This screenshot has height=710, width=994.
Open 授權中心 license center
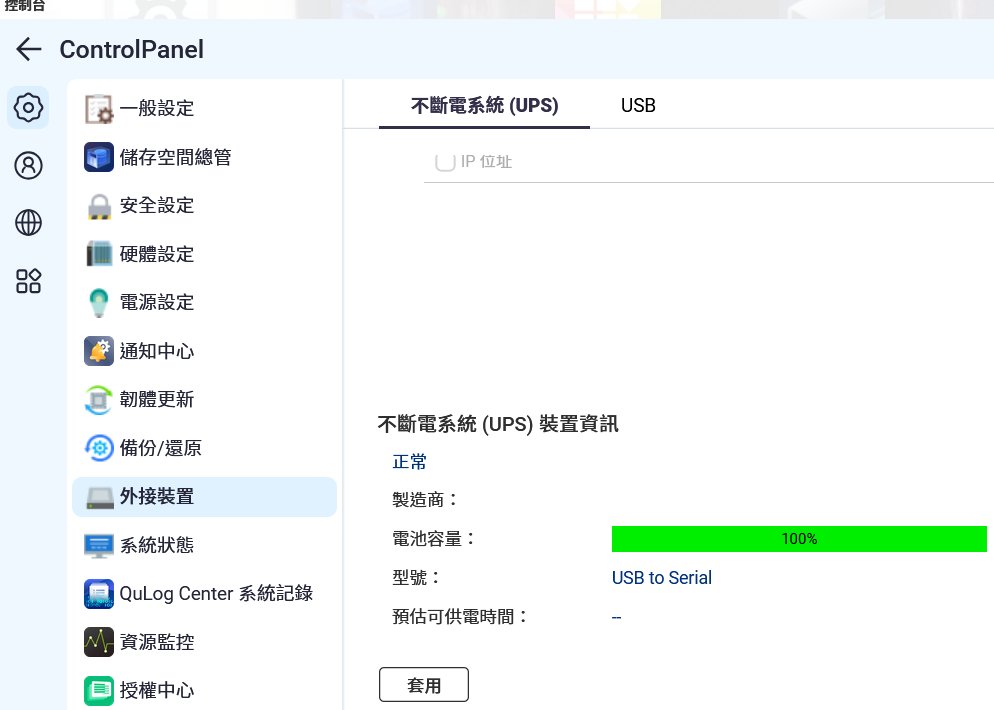pyautogui.click(x=157, y=690)
